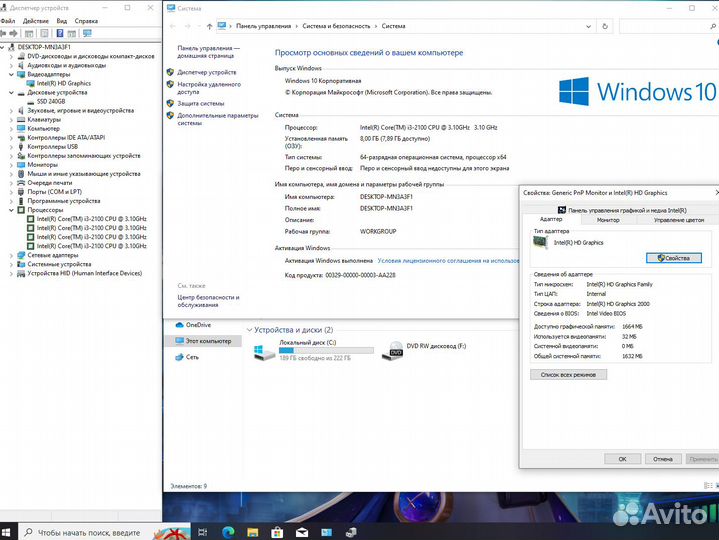Screen dimensions: 719x540
Task: Open Control Panel home page link
Action: (x=209, y=52)
